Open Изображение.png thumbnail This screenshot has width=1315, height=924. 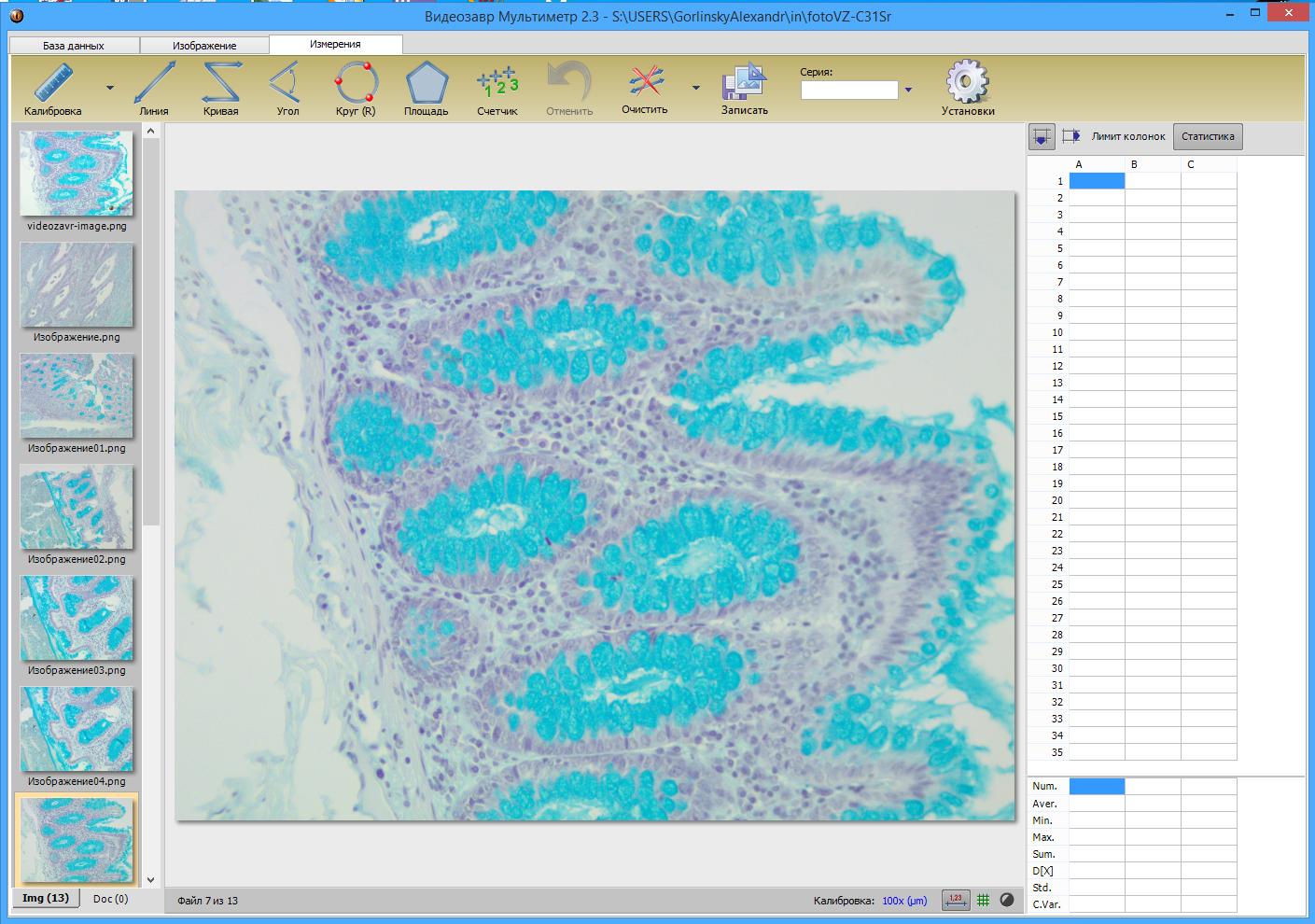(77, 285)
